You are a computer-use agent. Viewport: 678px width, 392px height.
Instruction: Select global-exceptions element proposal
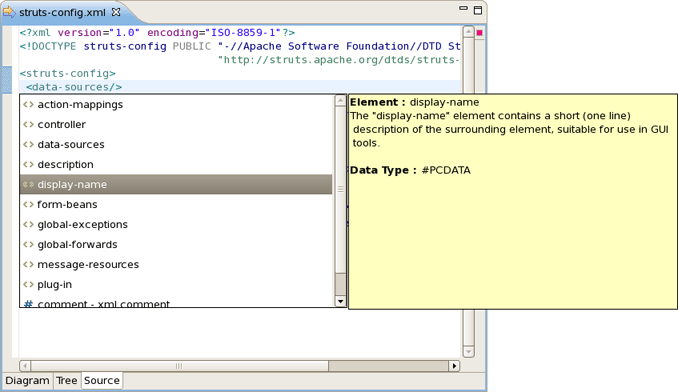(x=176, y=224)
